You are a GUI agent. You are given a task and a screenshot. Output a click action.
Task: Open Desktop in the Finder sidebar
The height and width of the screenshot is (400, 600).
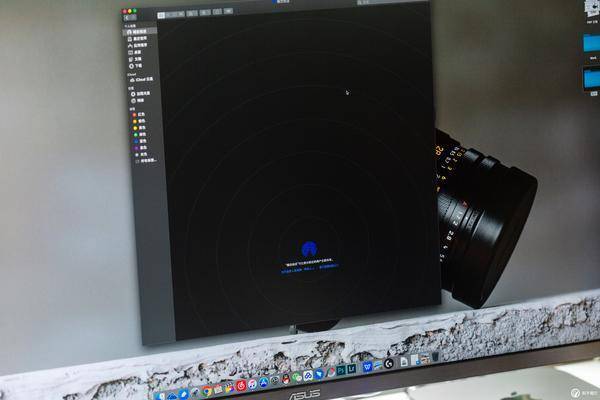(x=135, y=52)
